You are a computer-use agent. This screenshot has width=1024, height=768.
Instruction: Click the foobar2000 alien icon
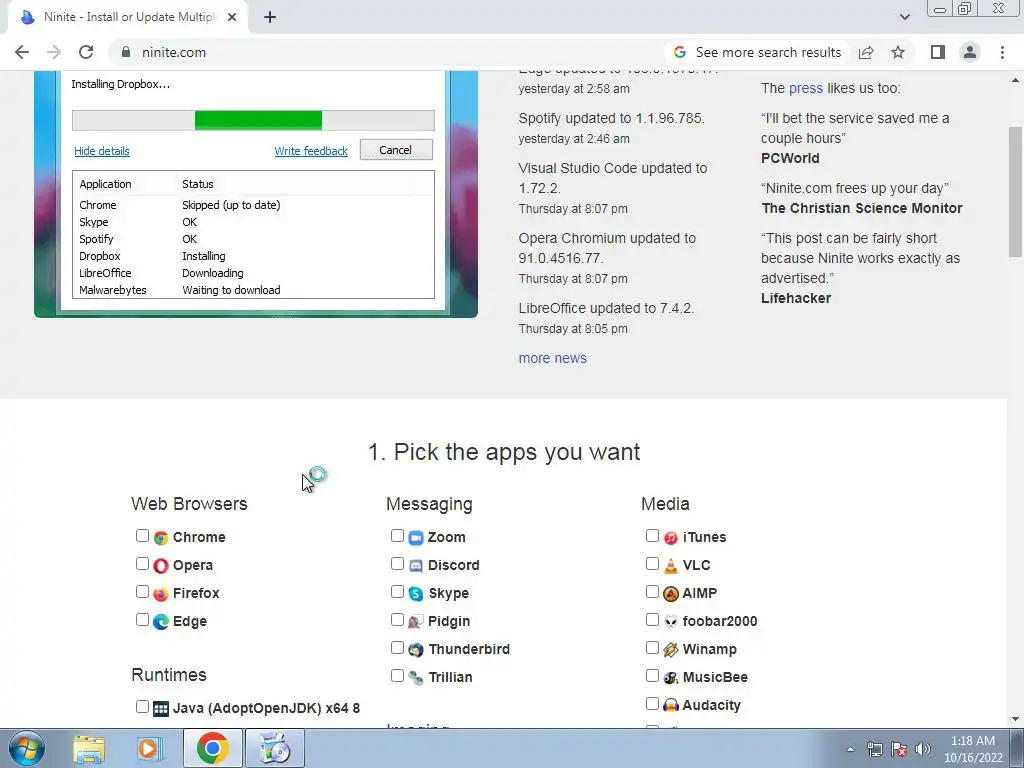pyautogui.click(x=671, y=622)
